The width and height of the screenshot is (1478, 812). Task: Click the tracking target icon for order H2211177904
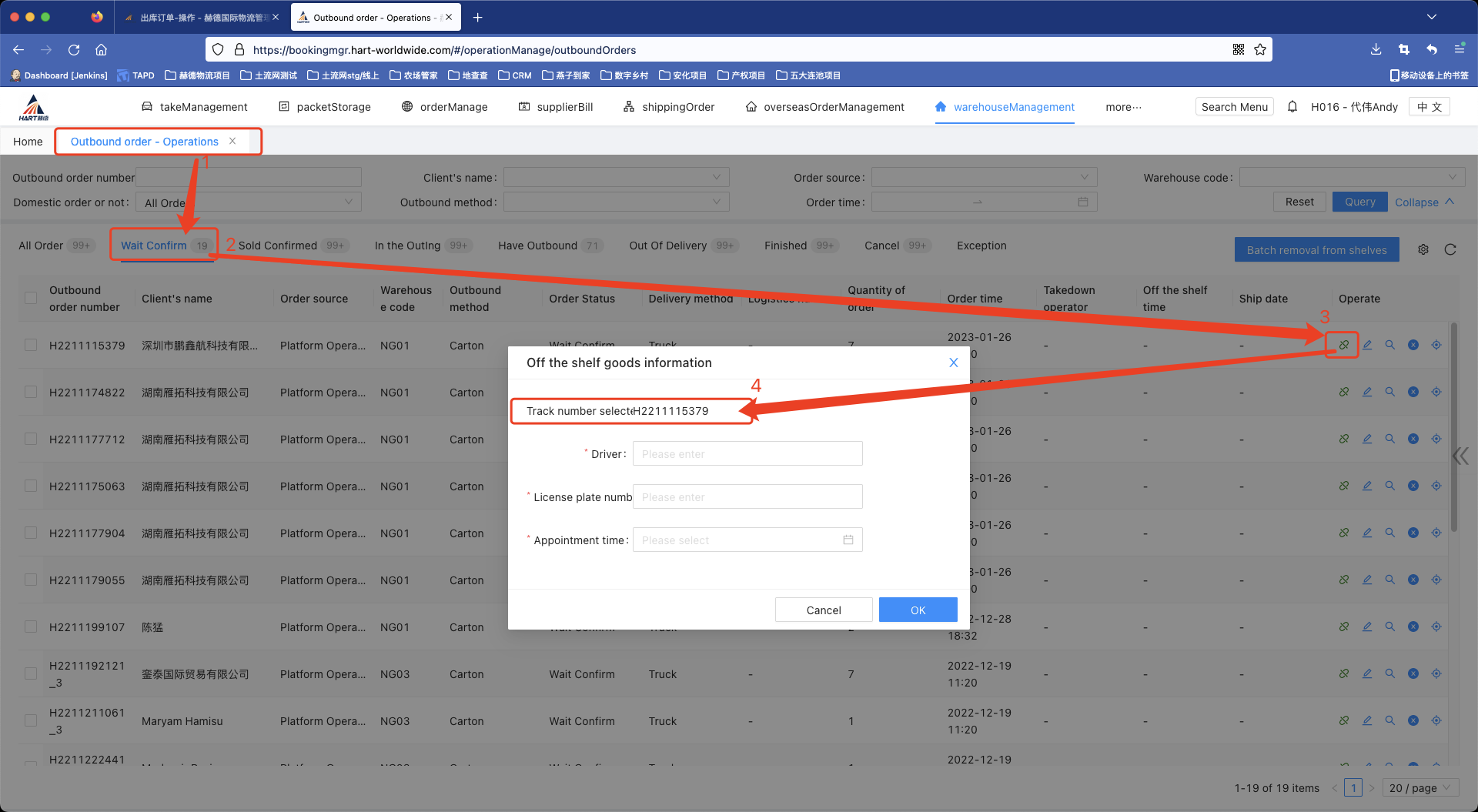(x=1436, y=533)
